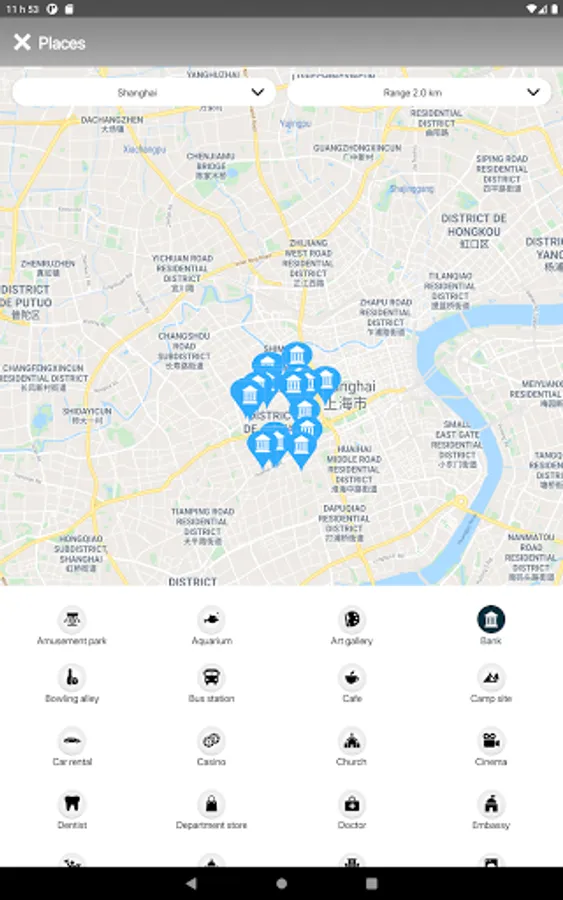Expand the Range 2.0 km dropdown
Viewport: 563px width, 900px height.
tap(419, 92)
